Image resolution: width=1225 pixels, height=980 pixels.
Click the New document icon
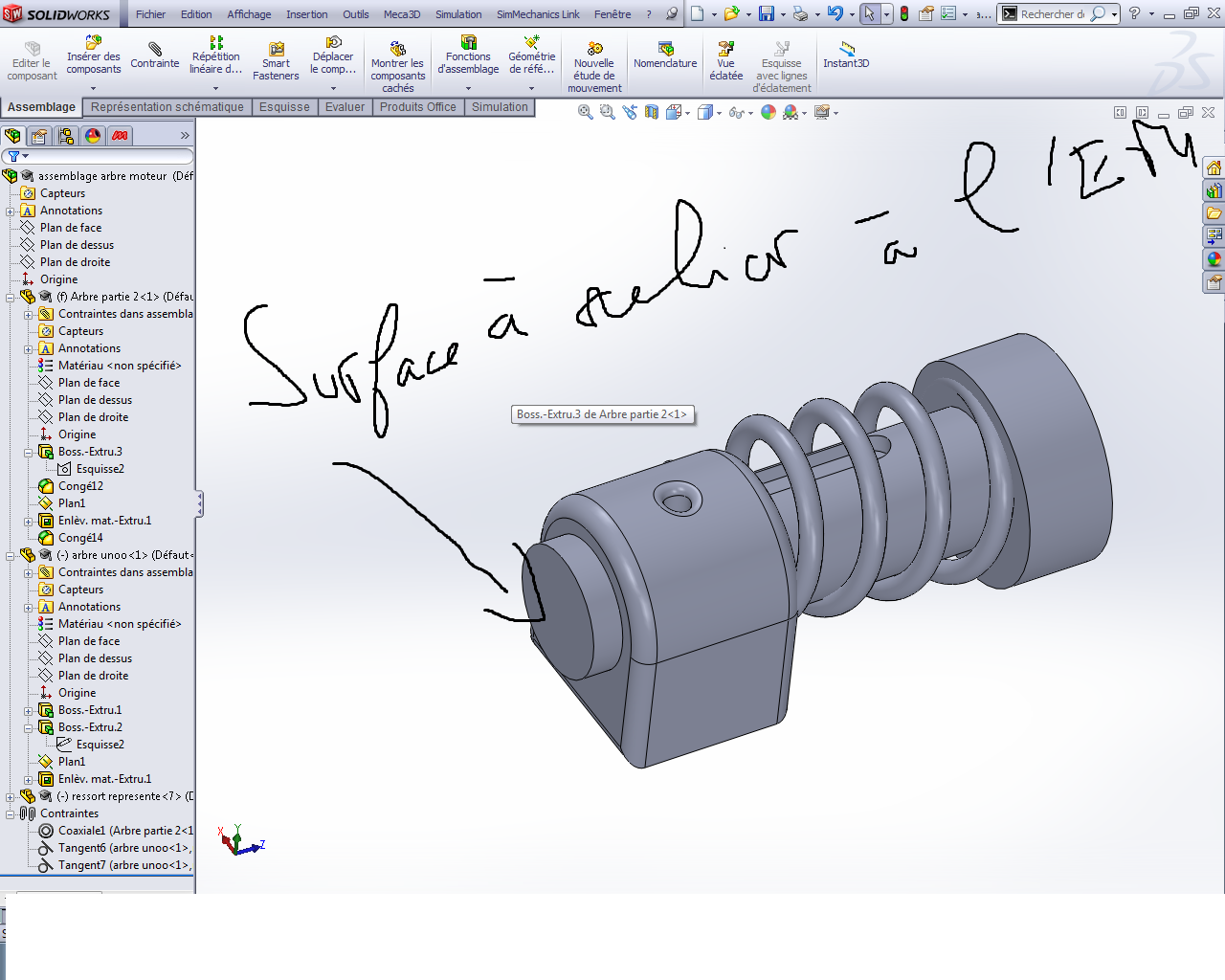pos(698,13)
